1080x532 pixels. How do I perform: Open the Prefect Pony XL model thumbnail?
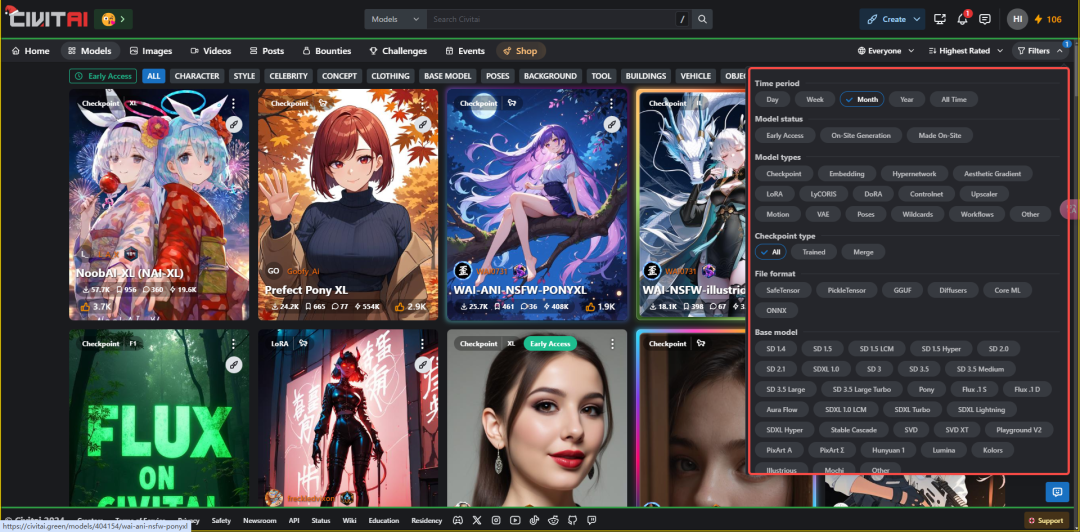click(x=347, y=190)
